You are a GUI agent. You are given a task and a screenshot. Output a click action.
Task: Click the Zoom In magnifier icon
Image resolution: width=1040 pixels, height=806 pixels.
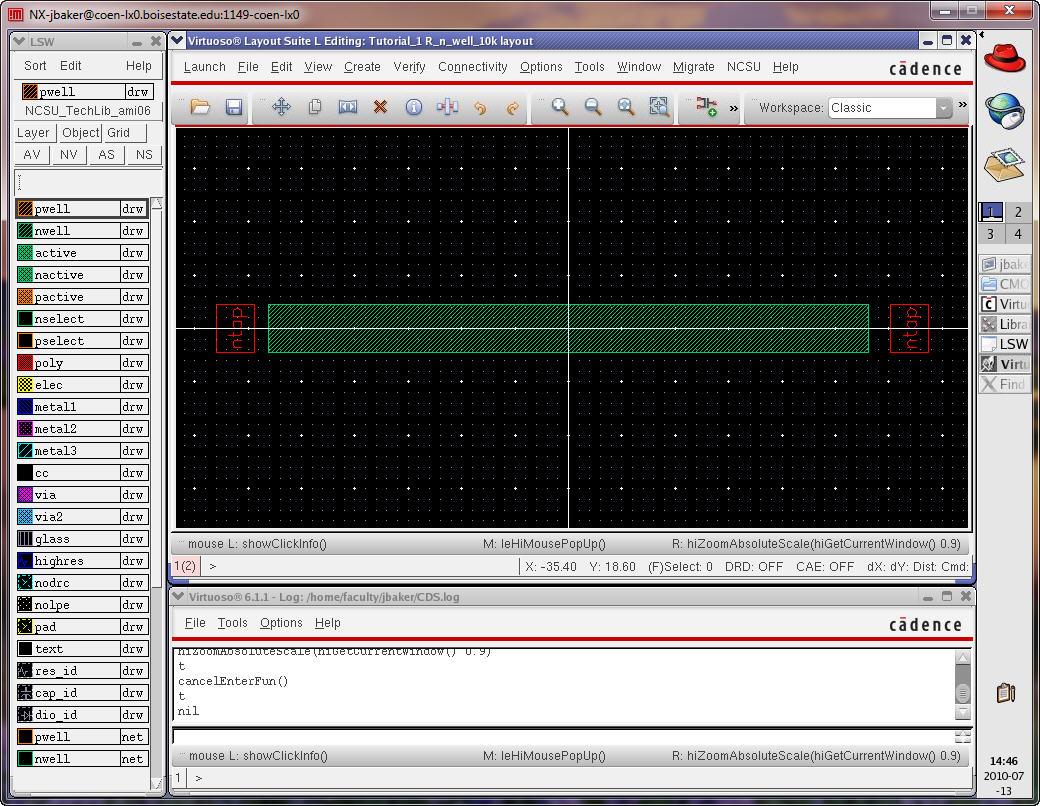coord(560,107)
